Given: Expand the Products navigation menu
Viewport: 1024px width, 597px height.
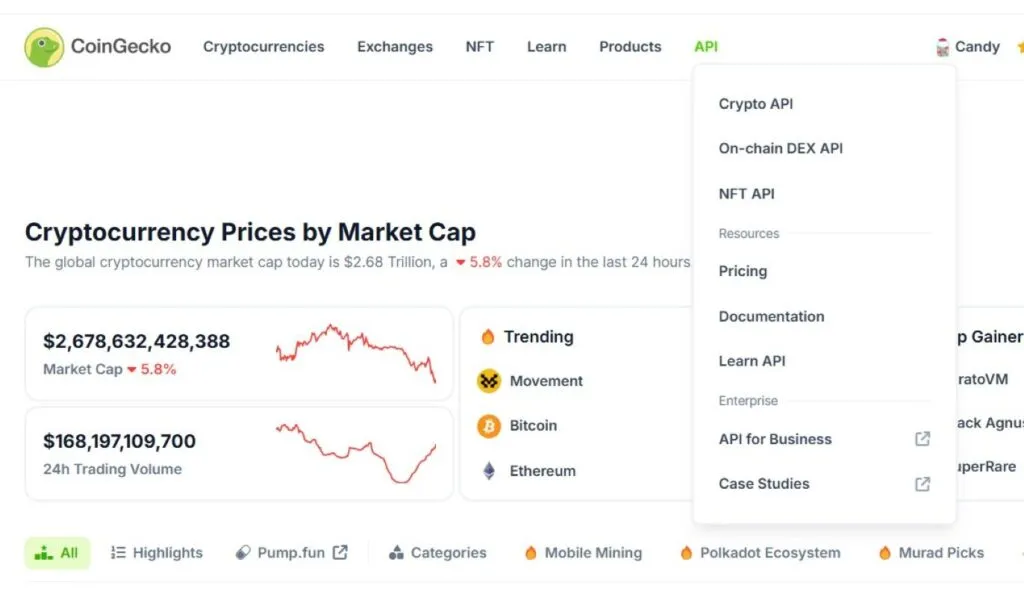Looking at the screenshot, I should 630,47.
